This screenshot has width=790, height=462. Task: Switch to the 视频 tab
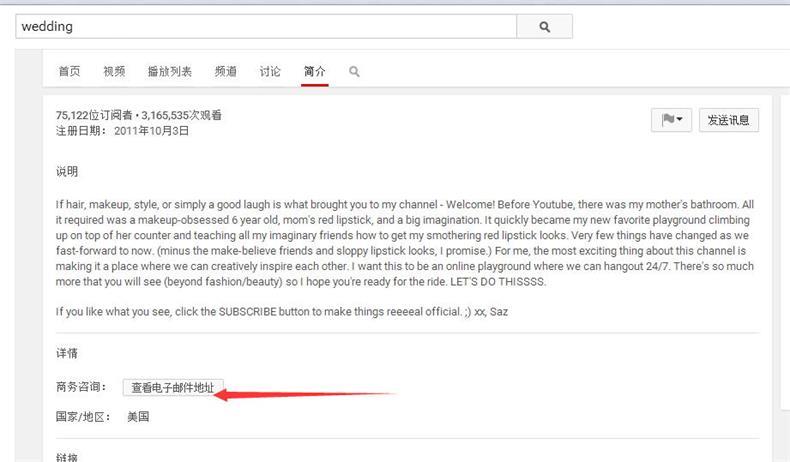(114, 72)
